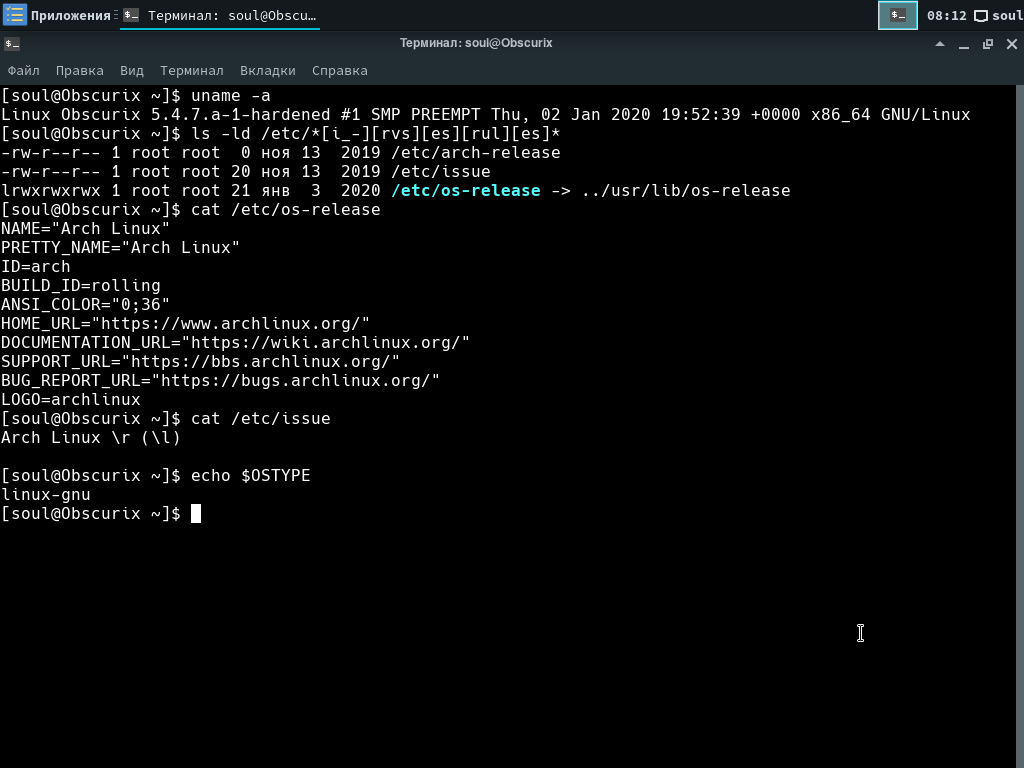Click the text /etc/arch-release
The width and height of the screenshot is (1024, 768).
point(475,153)
